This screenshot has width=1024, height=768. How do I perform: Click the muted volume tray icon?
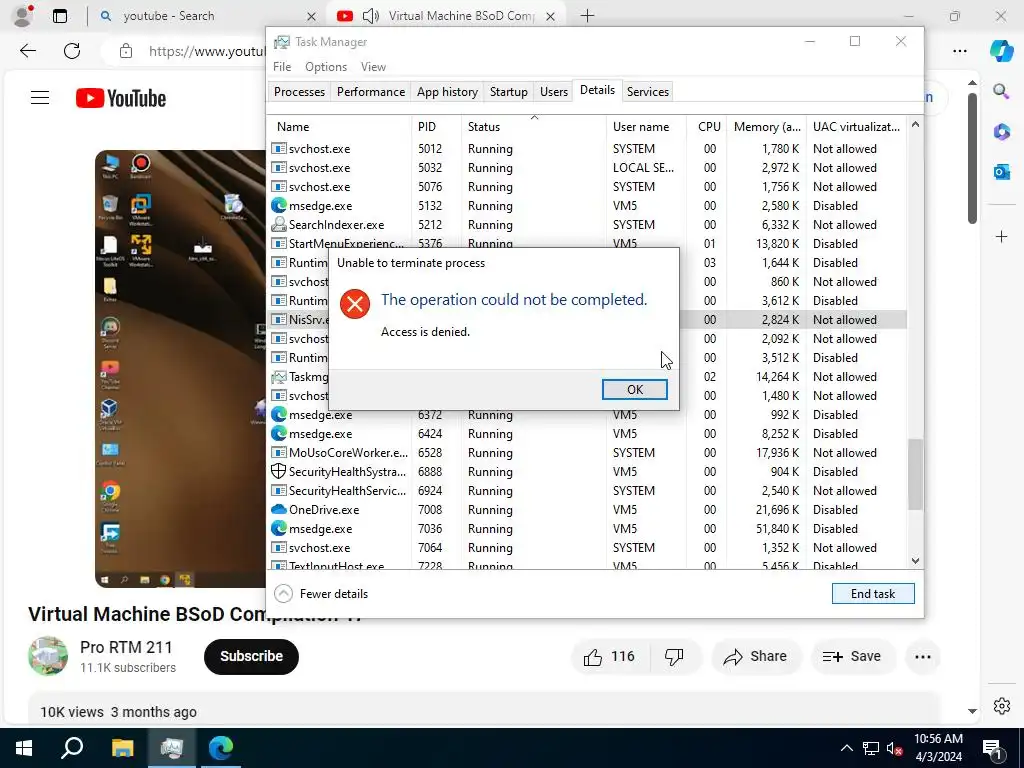pyautogui.click(x=894, y=748)
